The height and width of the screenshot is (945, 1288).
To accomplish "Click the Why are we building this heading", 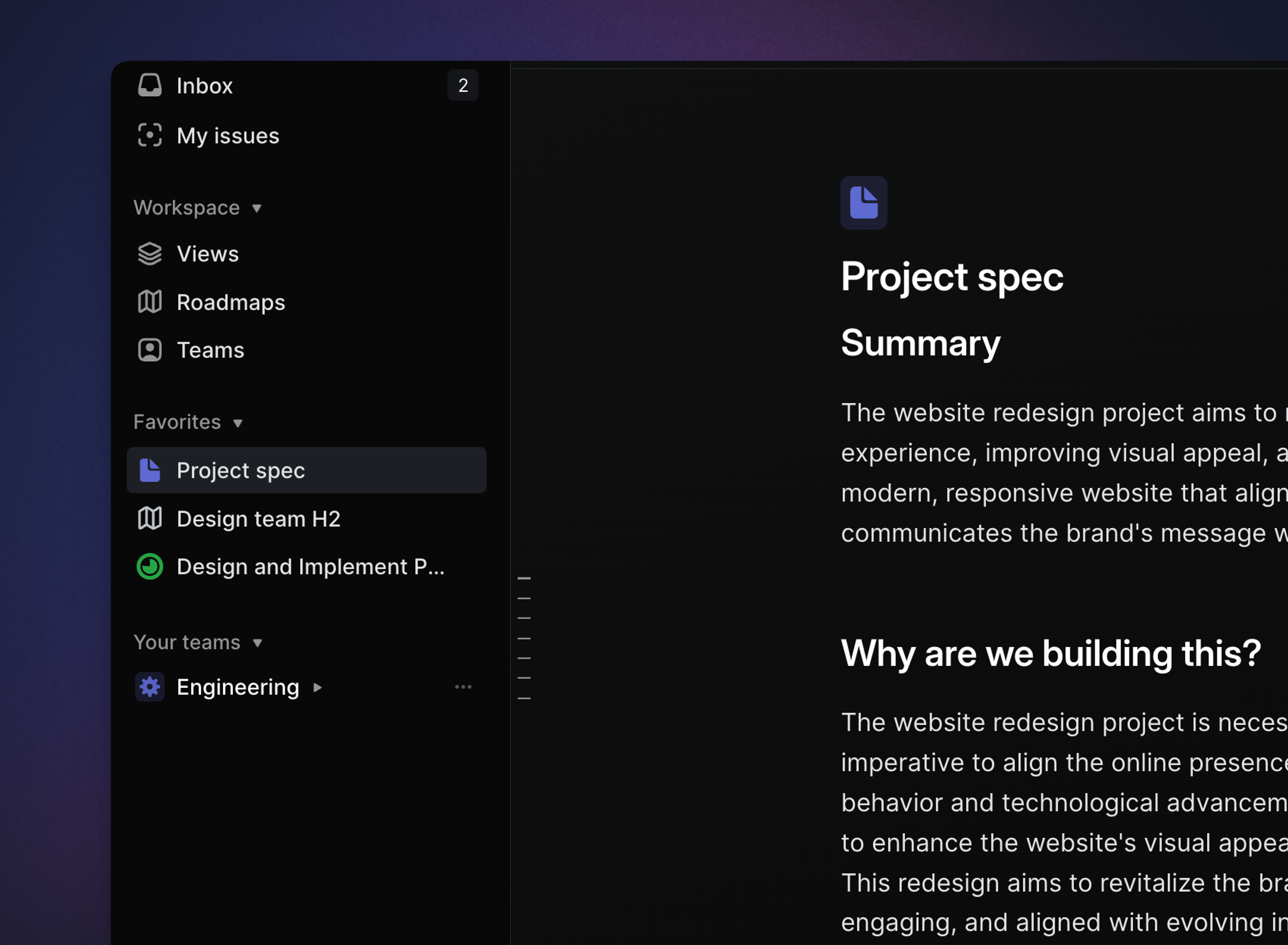I will [x=1051, y=653].
